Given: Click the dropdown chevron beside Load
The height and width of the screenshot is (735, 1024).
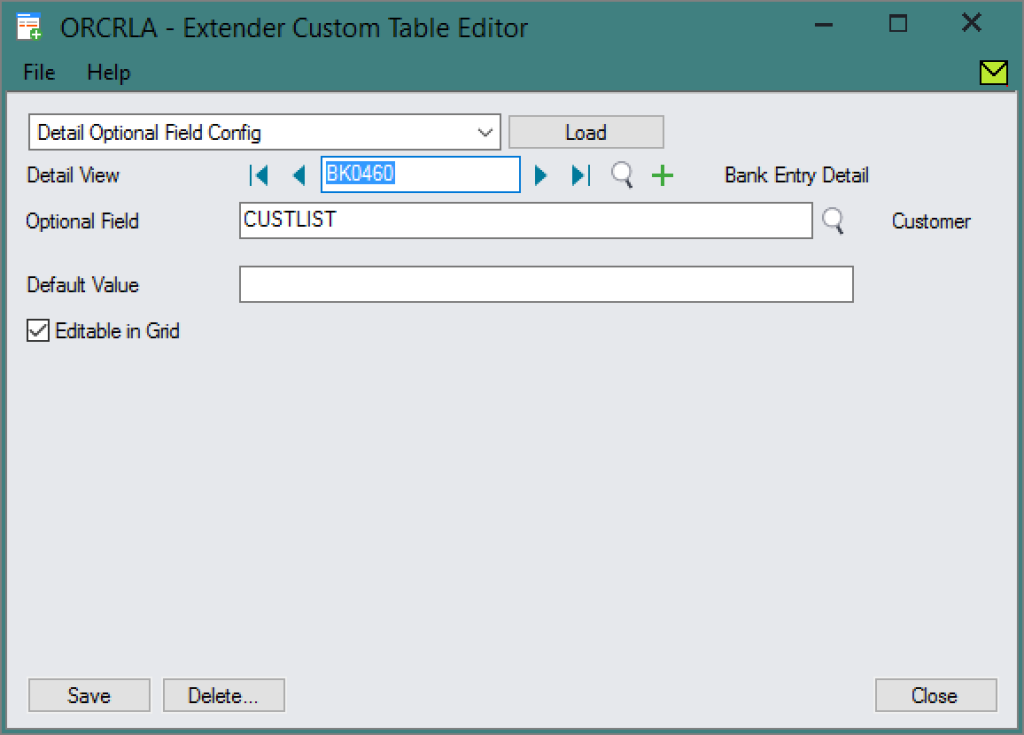Looking at the screenshot, I should [x=487, y=131].
